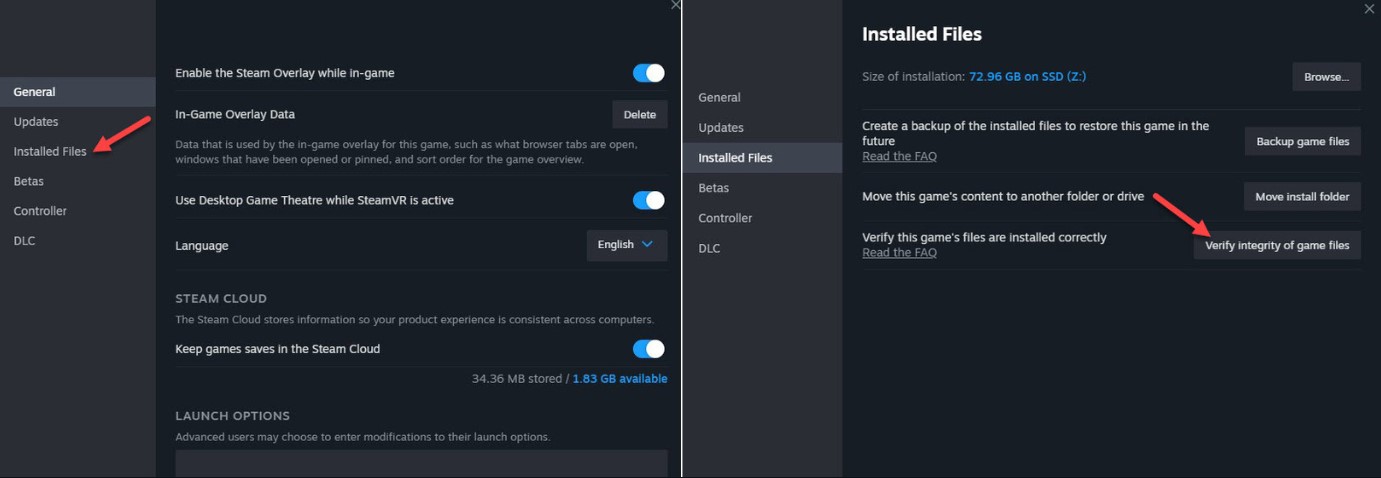Click Browse to open the installation folder
The width and height of the screenshot is (1381, 478).
[1327, 76]
